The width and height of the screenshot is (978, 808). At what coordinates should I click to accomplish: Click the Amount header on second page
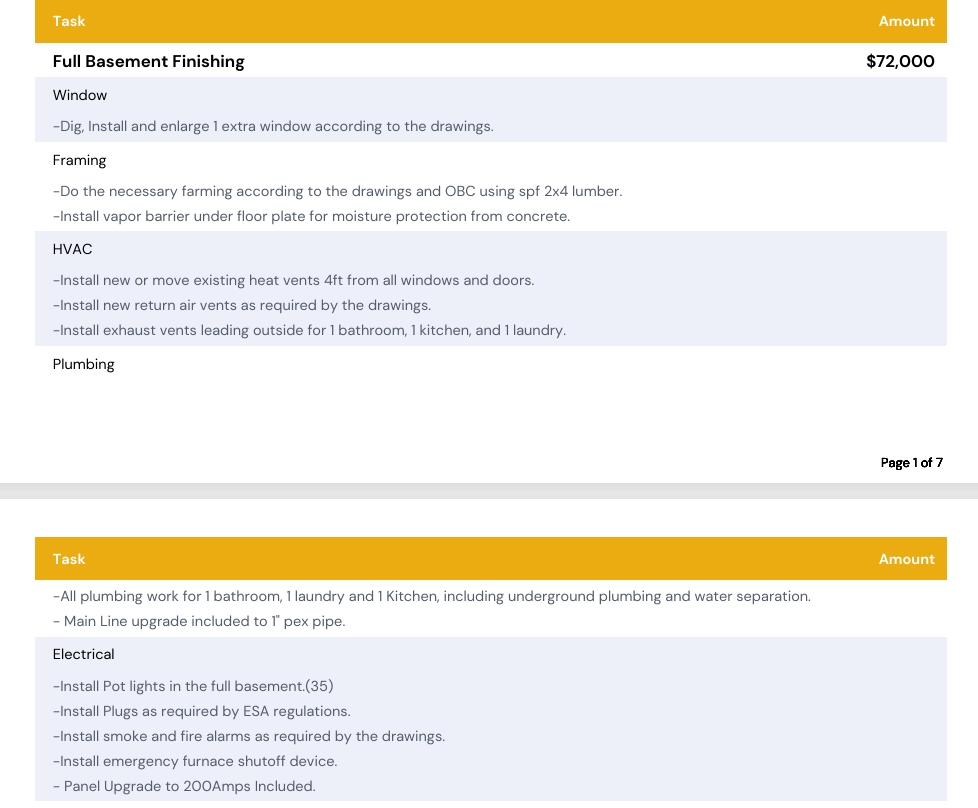[x=906, y=559]
